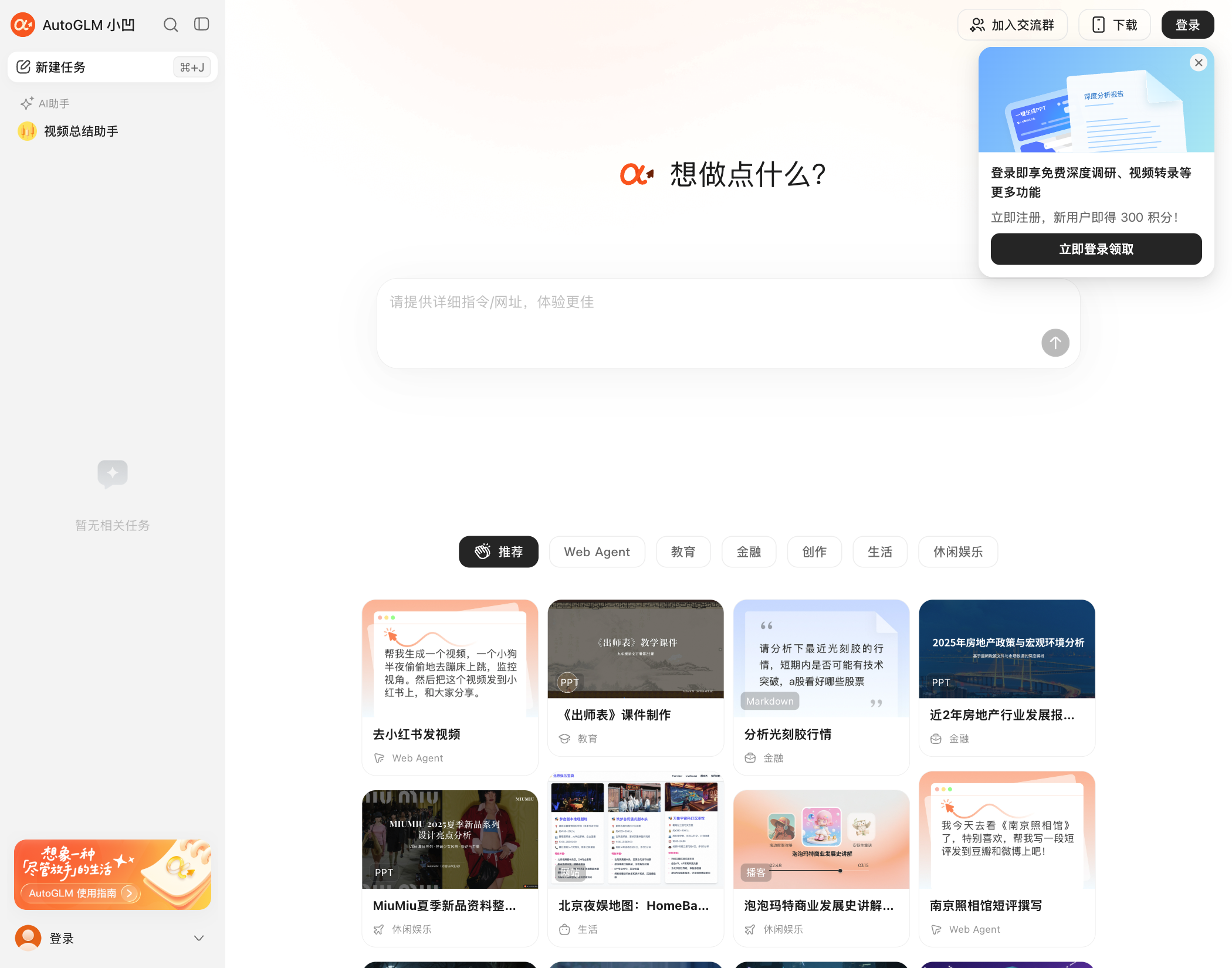The image size is (1232, 968).
Task: Click the 视频总结助手 yellow avatar icon
Action: tap(27, 131)
